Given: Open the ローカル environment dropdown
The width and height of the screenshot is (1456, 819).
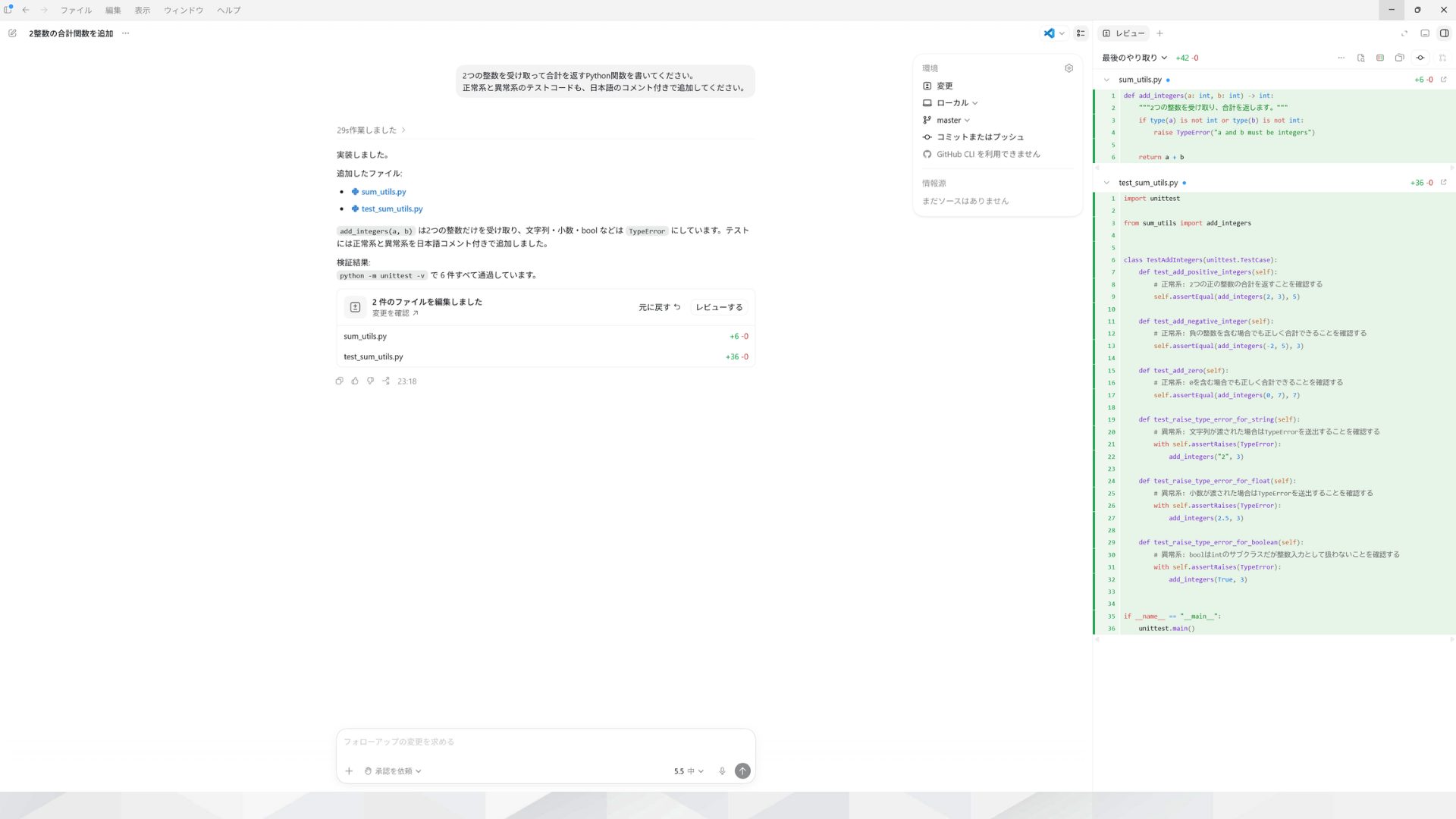Looking at the screenshot, I should pyautogui.click(x=957, y=103).
